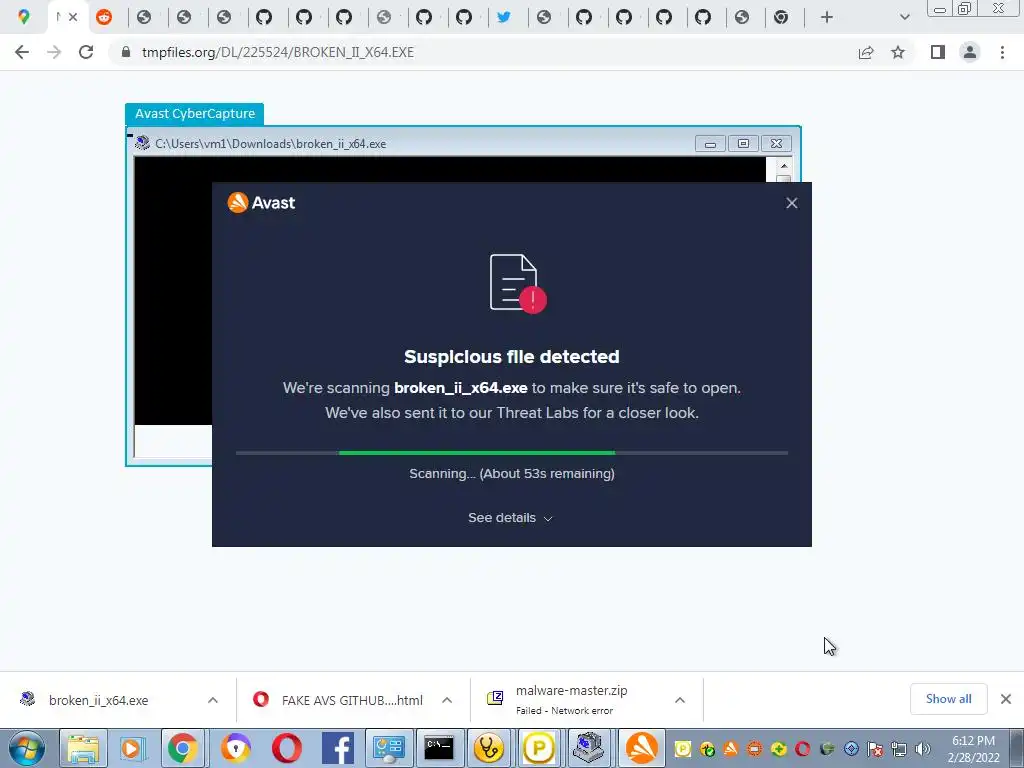Click the Avast CyberCapture label
Image resolution: width=1024 pixels, height=768 pixels.
click(x=195, y=114)
